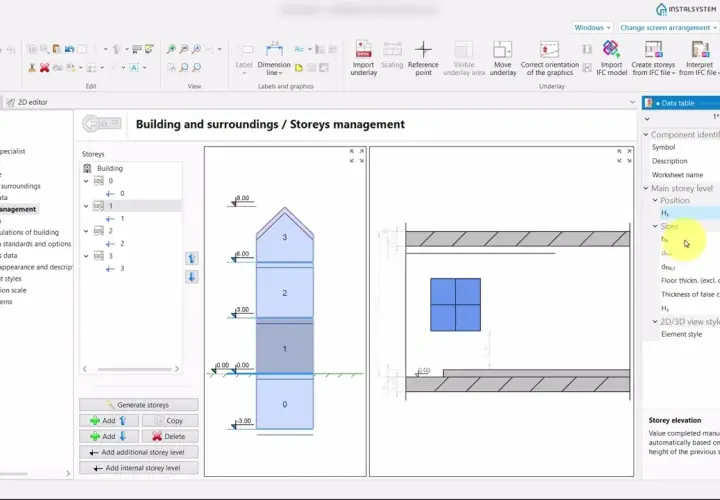The image size is (720, 500).
Task: Open the Data table panel tab
Action: coord(681,103)
